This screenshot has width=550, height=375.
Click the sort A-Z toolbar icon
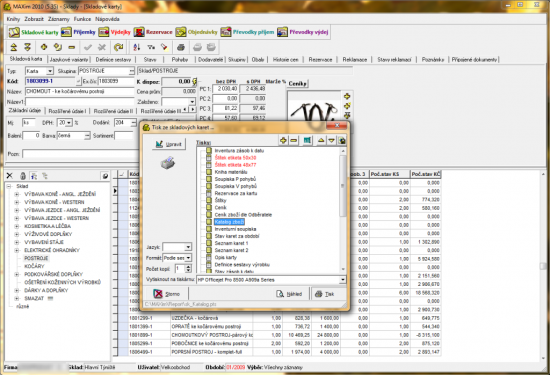point(137,47)
